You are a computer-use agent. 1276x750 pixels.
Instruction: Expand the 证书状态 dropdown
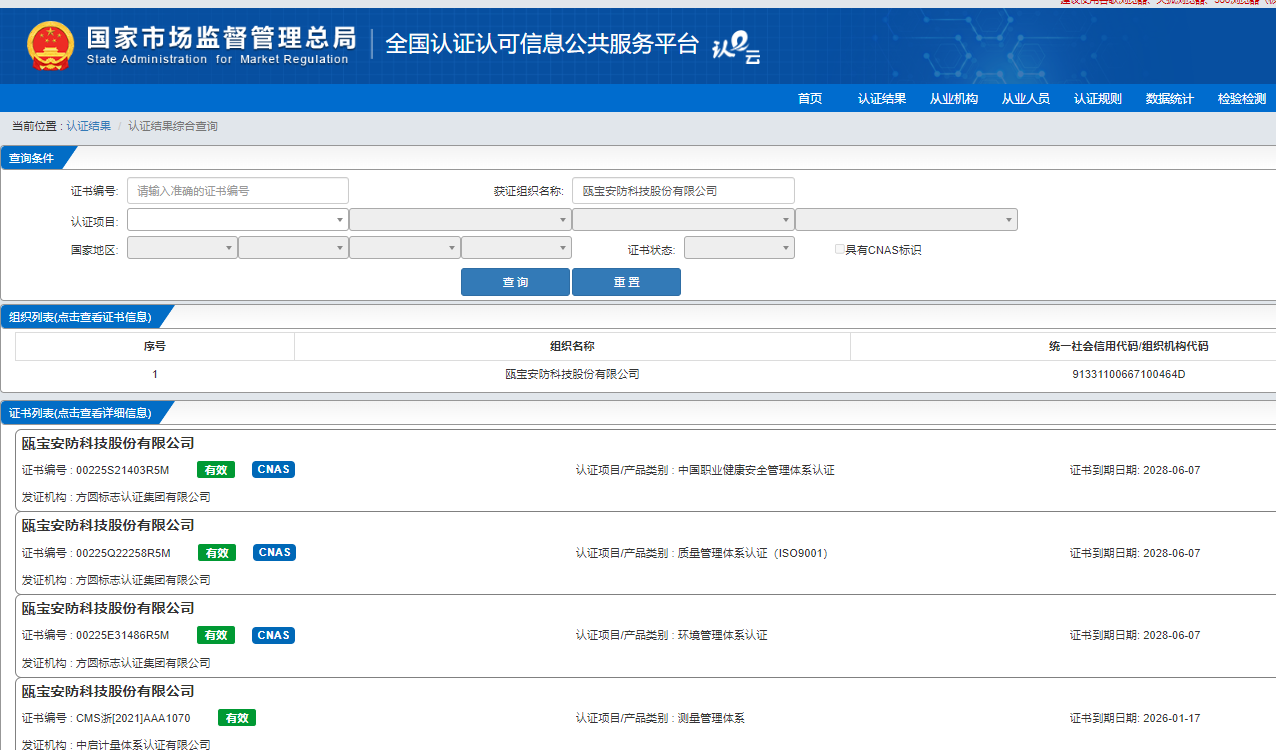(x=739, y=248)
